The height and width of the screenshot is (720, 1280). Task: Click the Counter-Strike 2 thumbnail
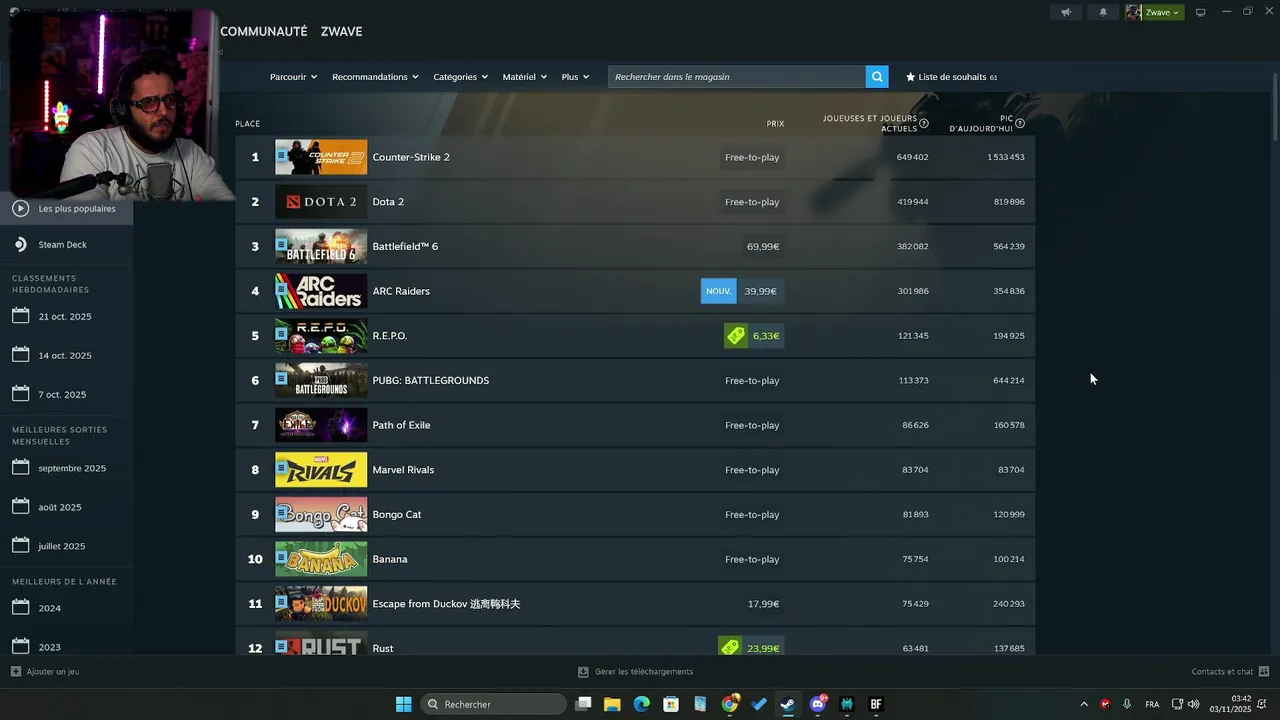pyautogui.click(x=321, y=157)
